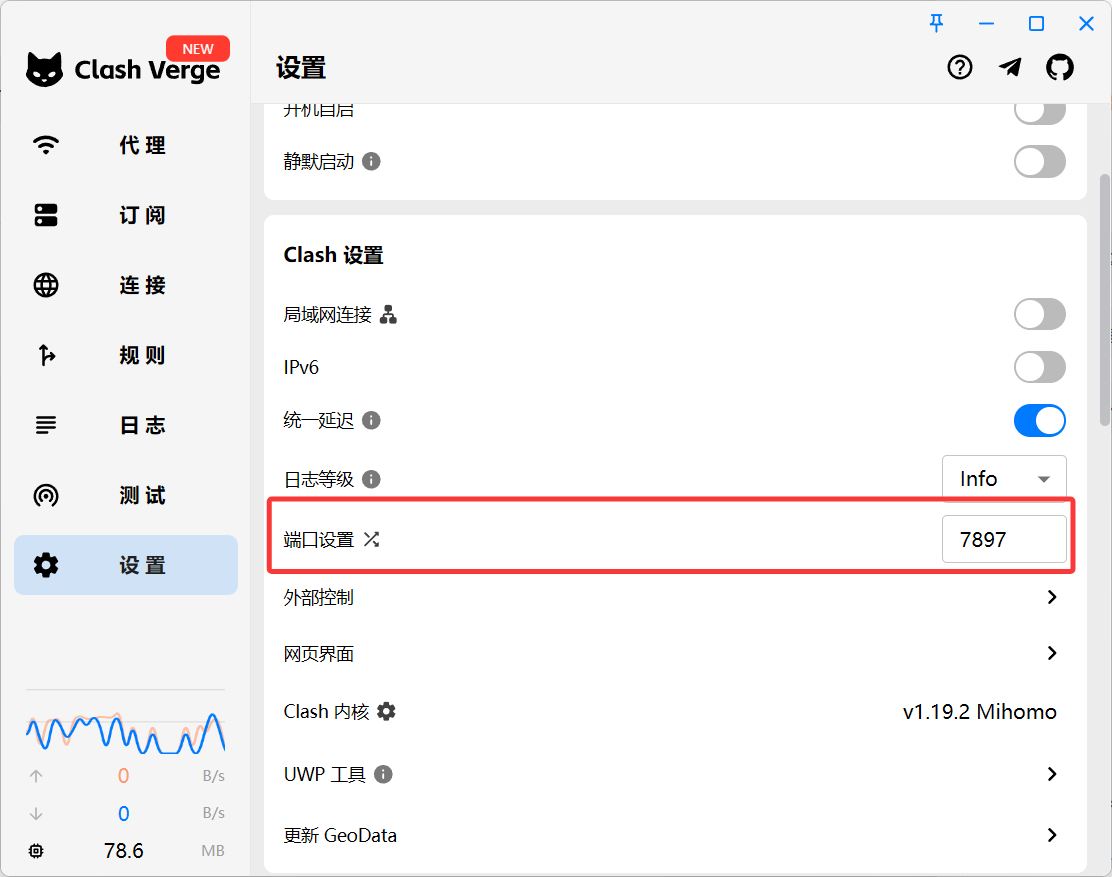This screenshot has height=877, width=1112.
Task: Expand the 更新 GeoData chevron
Action: click(1052, 835)
